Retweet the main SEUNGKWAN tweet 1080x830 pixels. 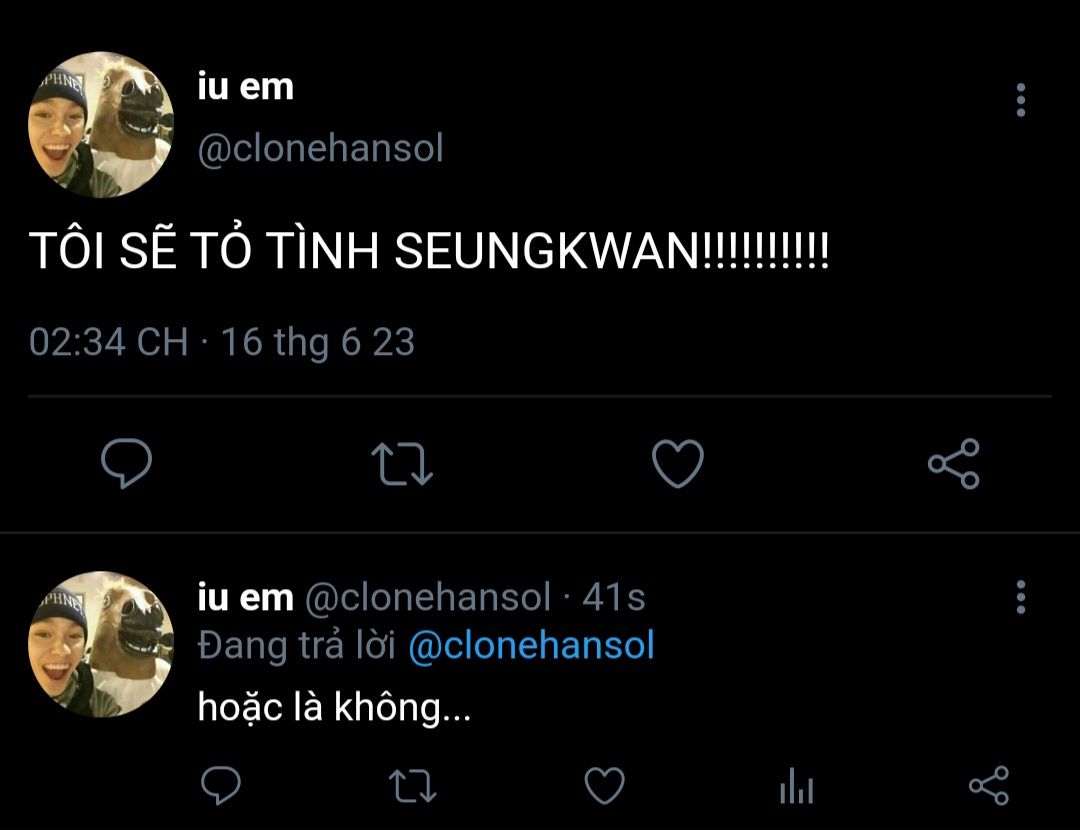point(401,464)
